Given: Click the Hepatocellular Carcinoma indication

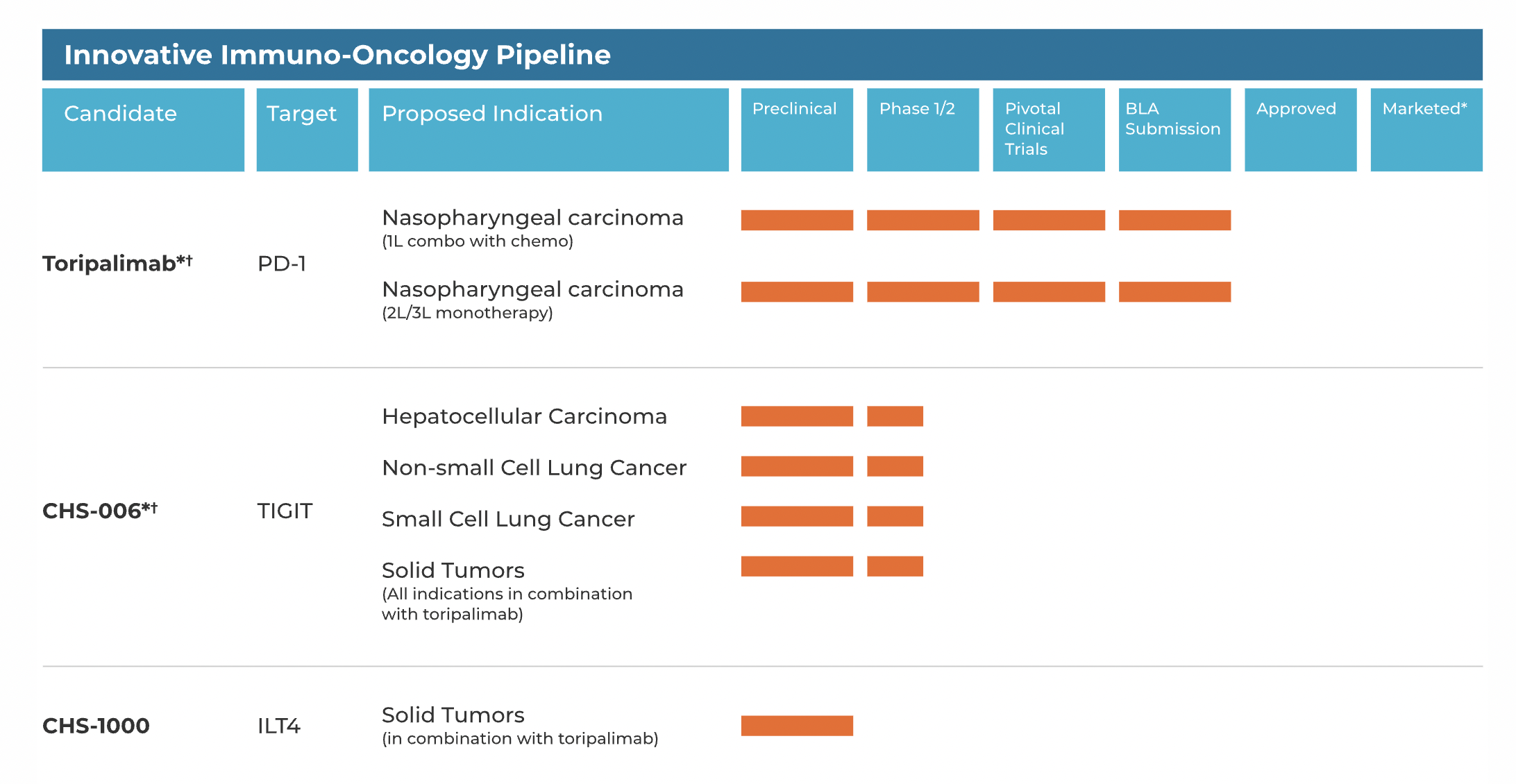Looking at the screenshot, I should coord(524,416).
